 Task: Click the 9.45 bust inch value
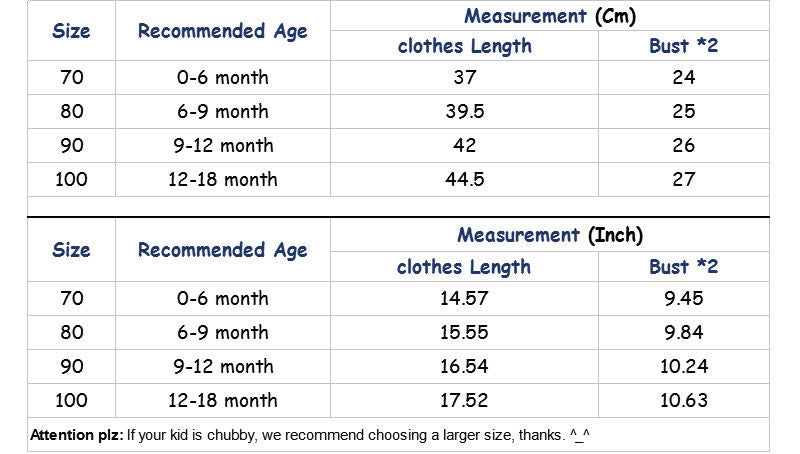pos(684,298)
